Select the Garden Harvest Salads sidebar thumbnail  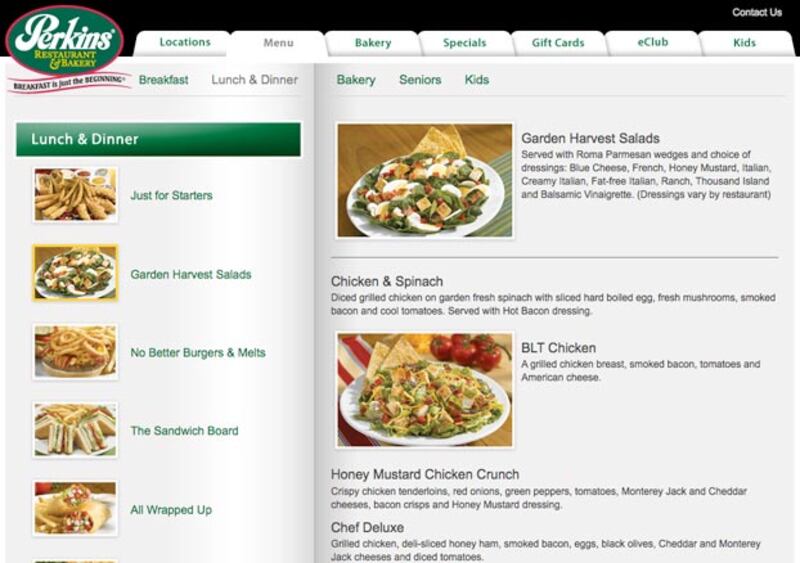point(75,273)
